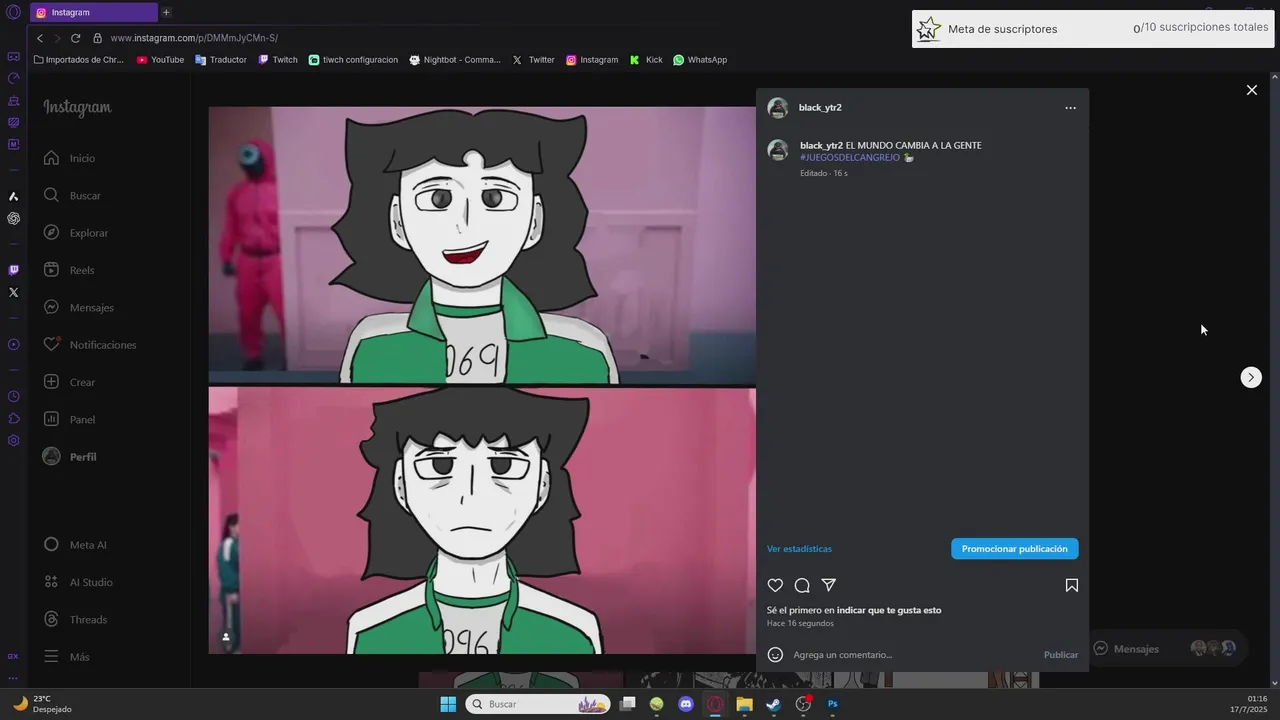Open the Nightbot bookmark
Screen dimensions: 1280x720
(x=455, y=60)
